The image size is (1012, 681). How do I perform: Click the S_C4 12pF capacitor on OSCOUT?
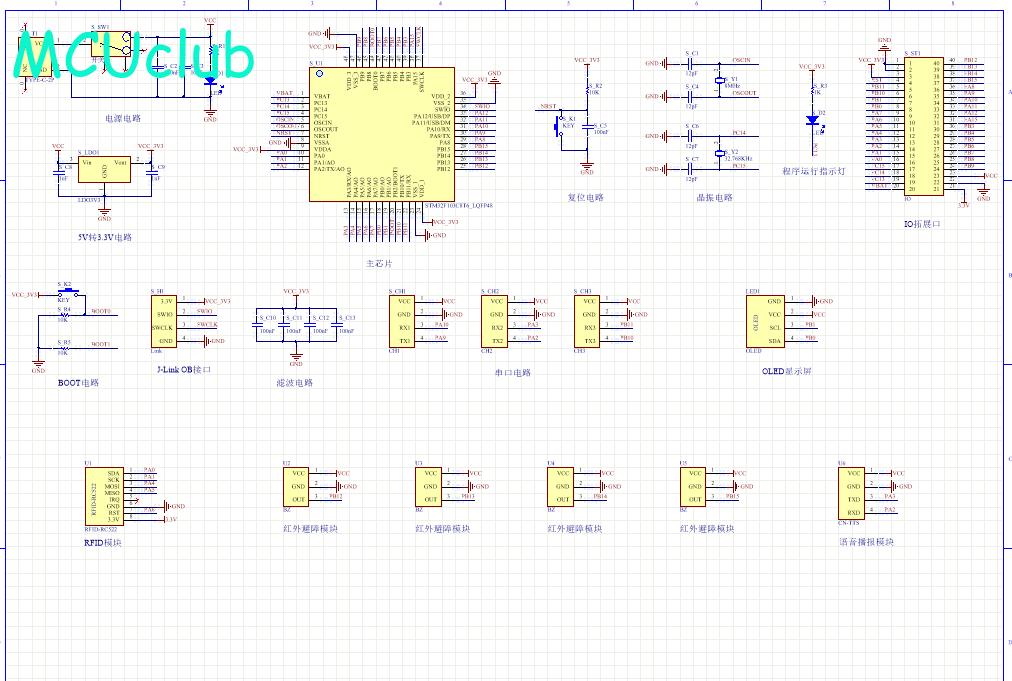(x=690, y=96)
